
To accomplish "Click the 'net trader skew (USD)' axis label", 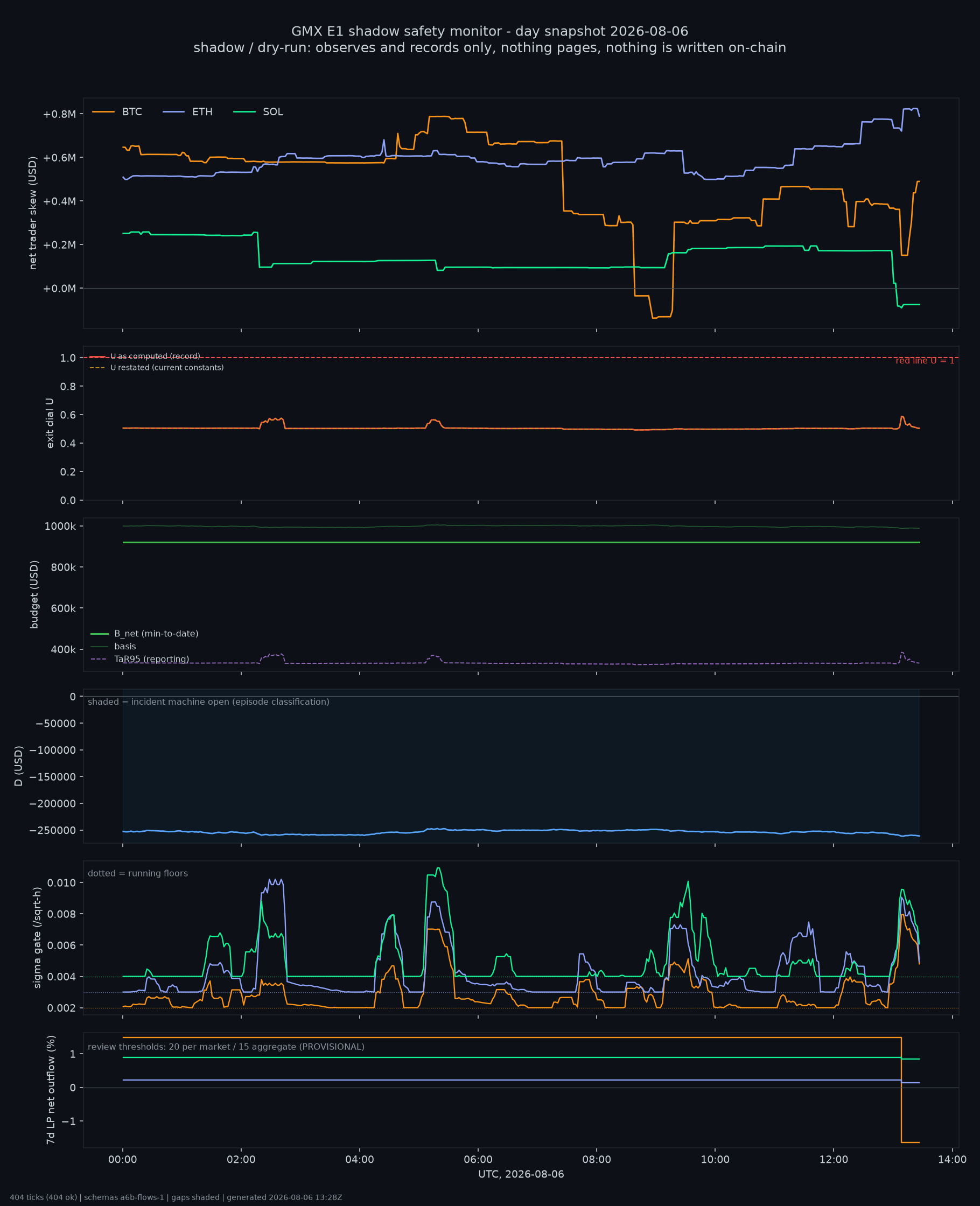I will [x=33, y=213].
